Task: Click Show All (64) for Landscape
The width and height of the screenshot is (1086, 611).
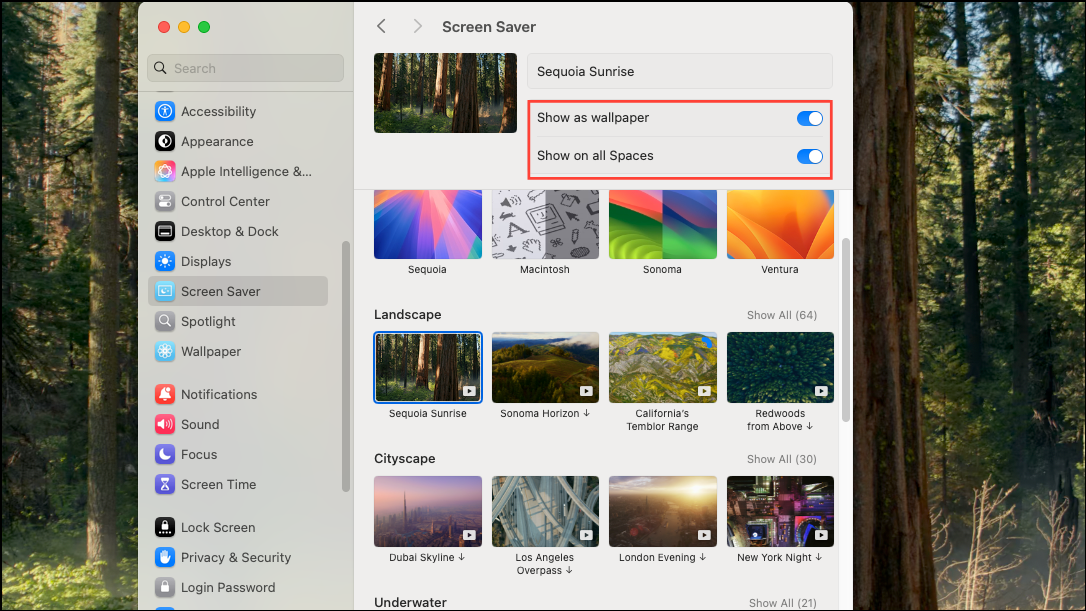Action: click(781, 315)
